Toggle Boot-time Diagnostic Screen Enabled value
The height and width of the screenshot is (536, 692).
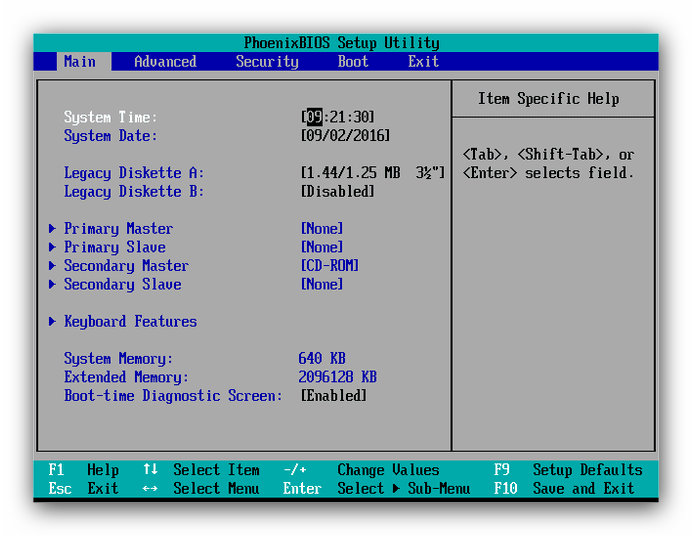click(x=334, y=396)
